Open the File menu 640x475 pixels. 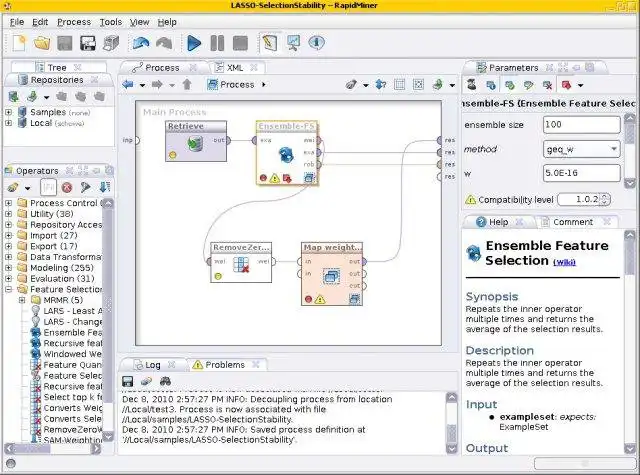(17, 22)
